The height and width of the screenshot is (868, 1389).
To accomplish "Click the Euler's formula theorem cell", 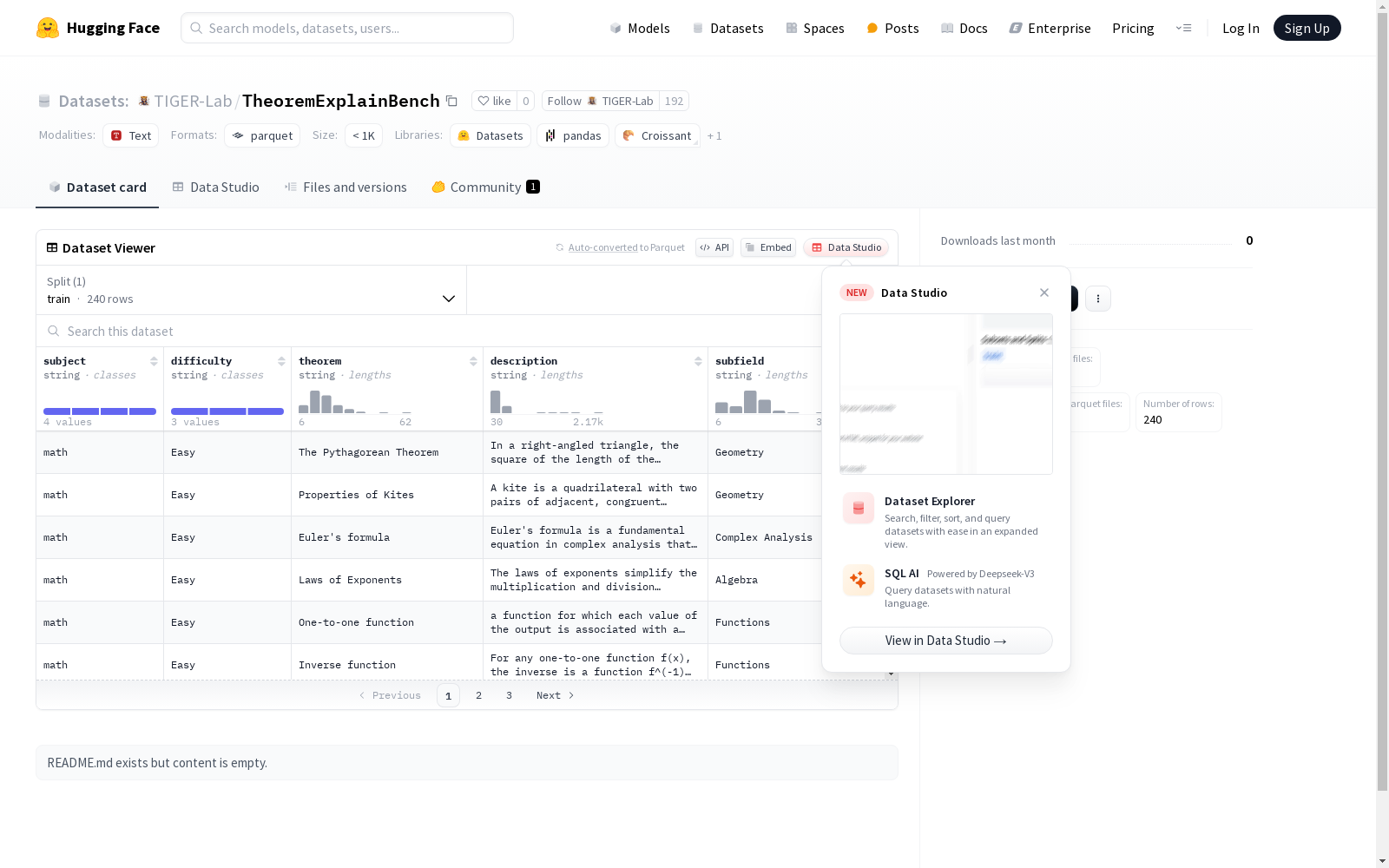I will tap(387, 537).
